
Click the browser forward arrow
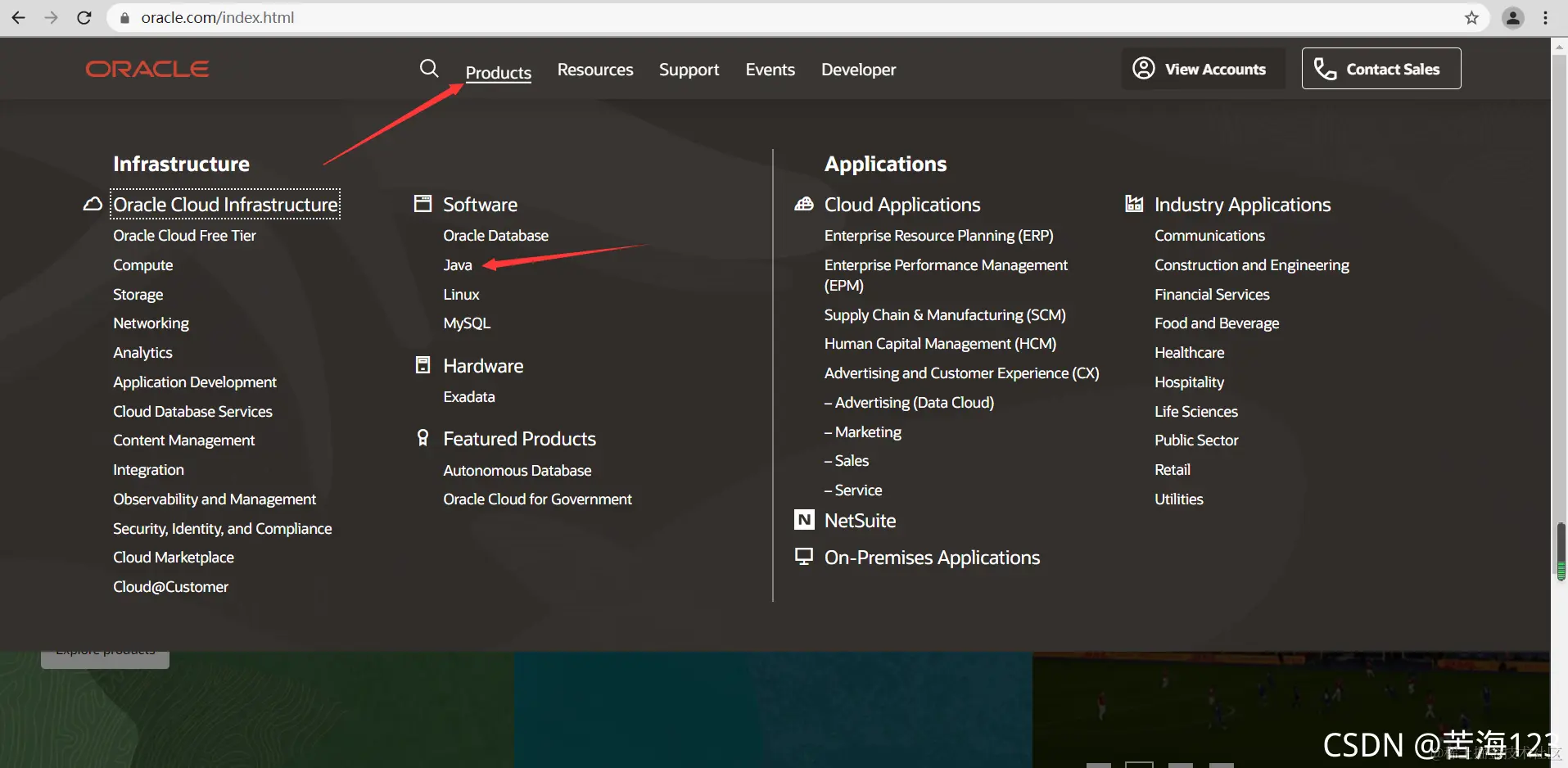[x=51, y=17]
